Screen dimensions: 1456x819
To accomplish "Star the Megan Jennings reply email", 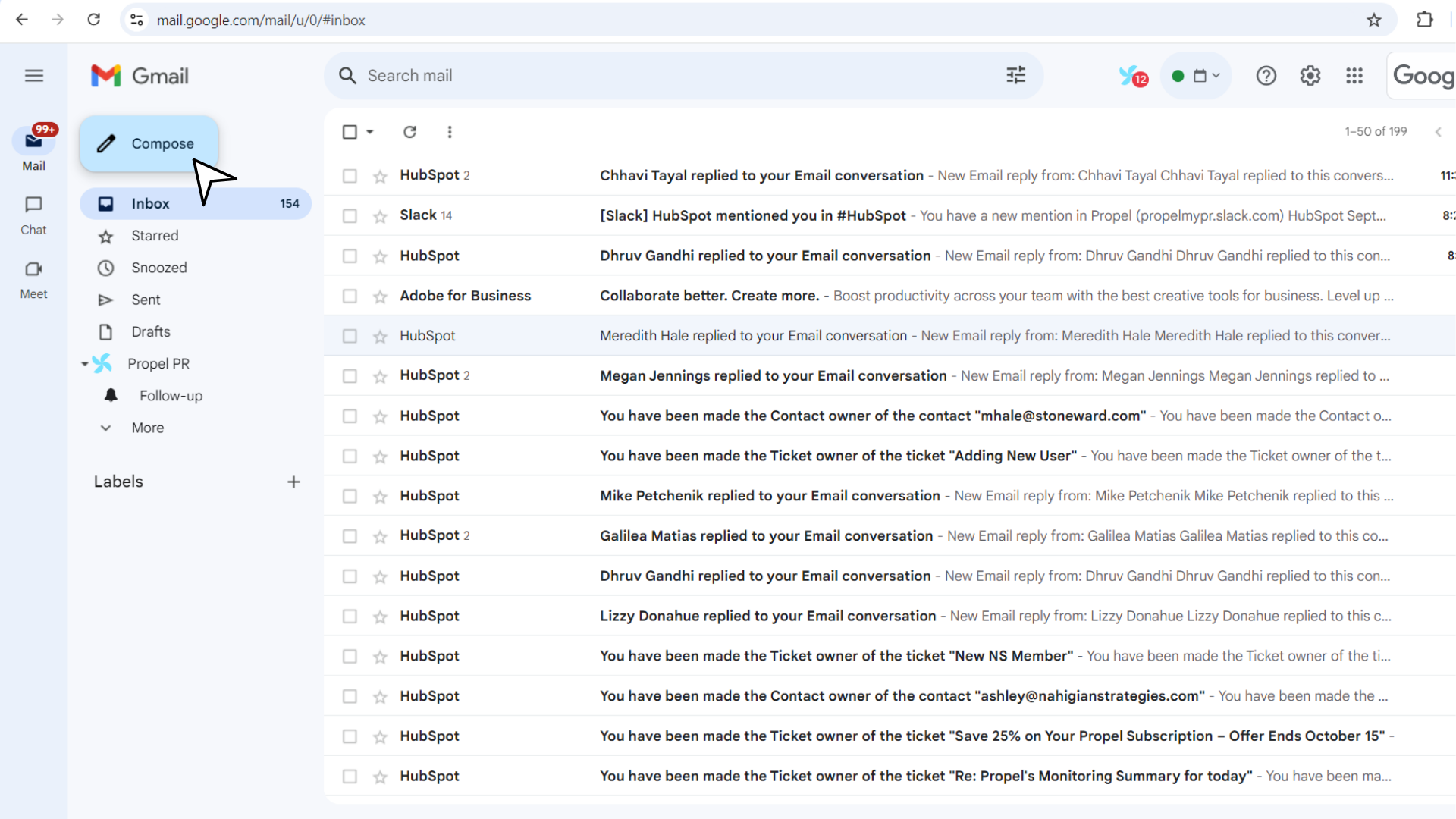I will click(380, 377).
